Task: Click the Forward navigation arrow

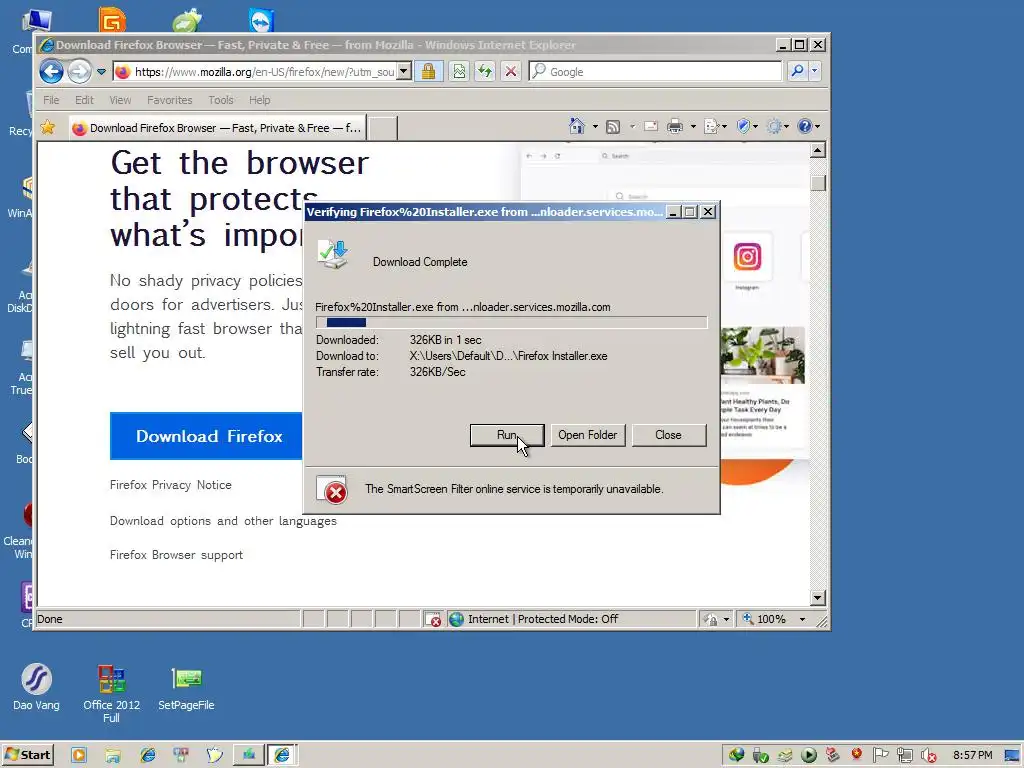Action: coord(79,71)
